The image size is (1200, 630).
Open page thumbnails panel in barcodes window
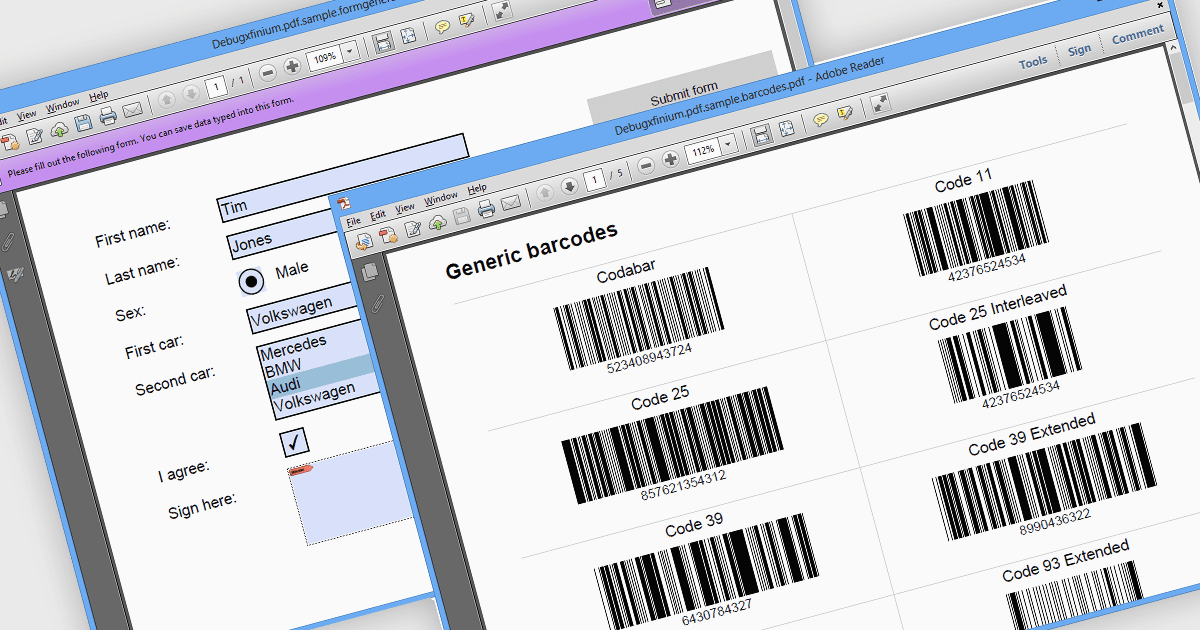pyautogui.click(x=369, y=271)
